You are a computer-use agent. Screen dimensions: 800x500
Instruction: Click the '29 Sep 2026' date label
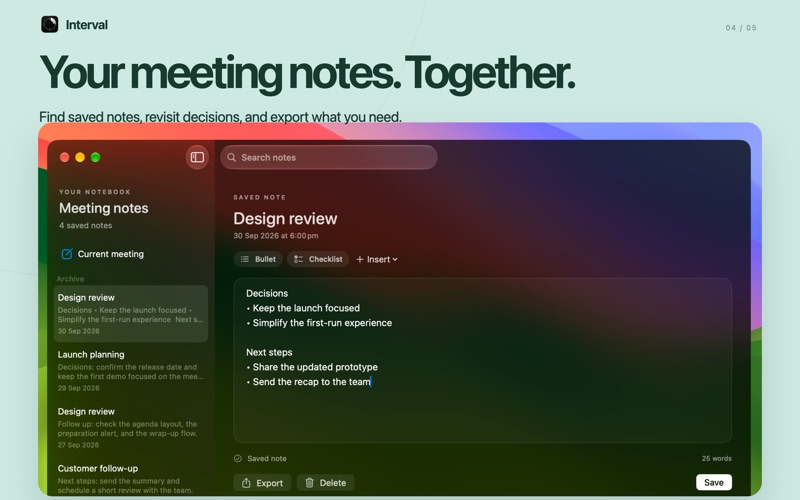(x=78, y=388)
